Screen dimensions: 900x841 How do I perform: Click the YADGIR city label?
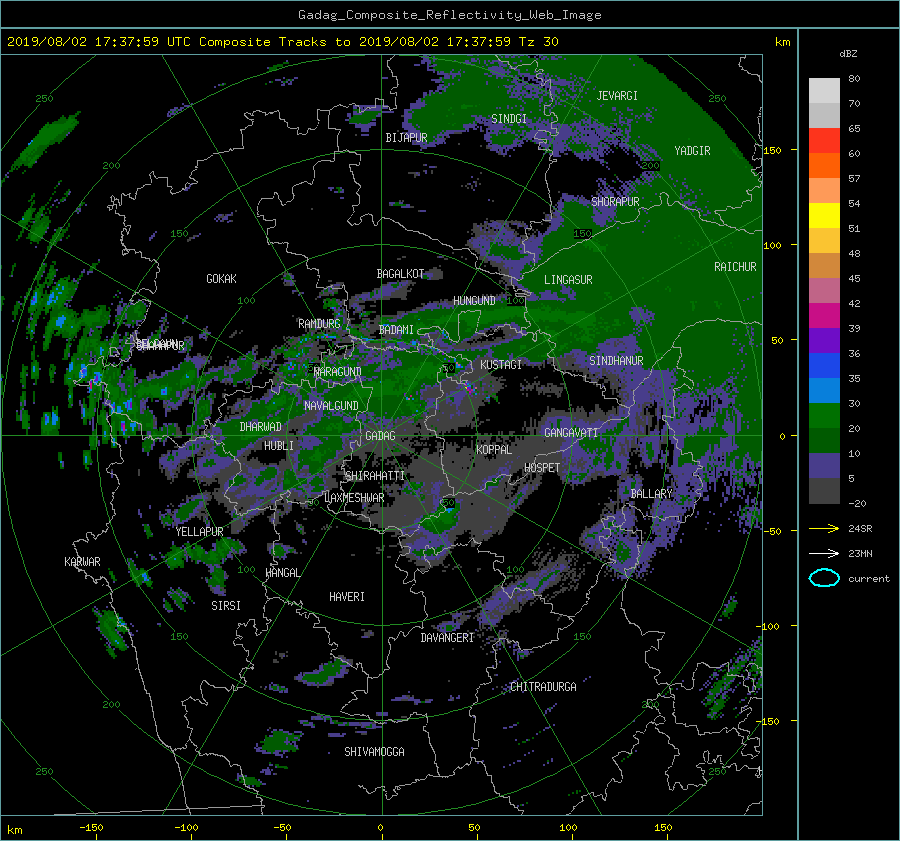692,151
